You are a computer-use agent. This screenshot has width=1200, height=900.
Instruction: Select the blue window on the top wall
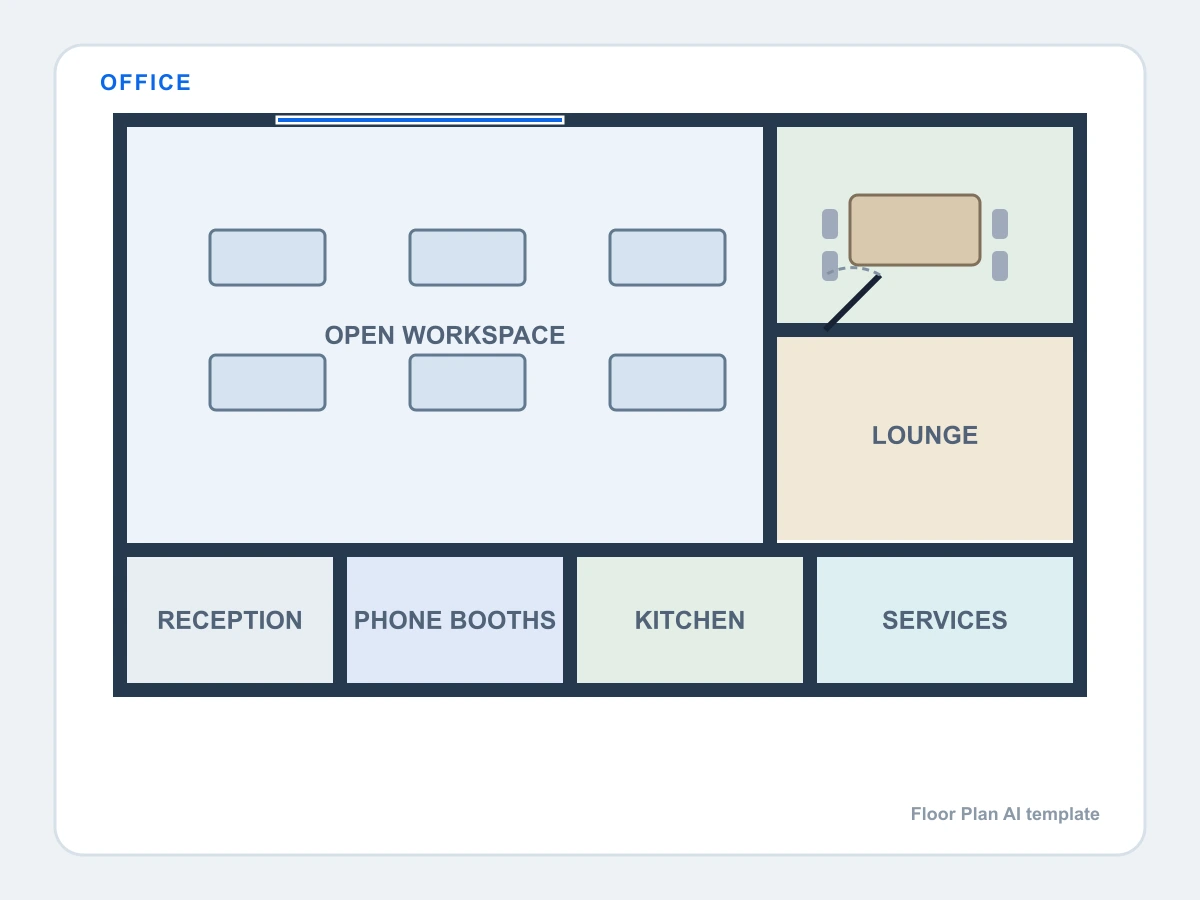pos(420,120)
